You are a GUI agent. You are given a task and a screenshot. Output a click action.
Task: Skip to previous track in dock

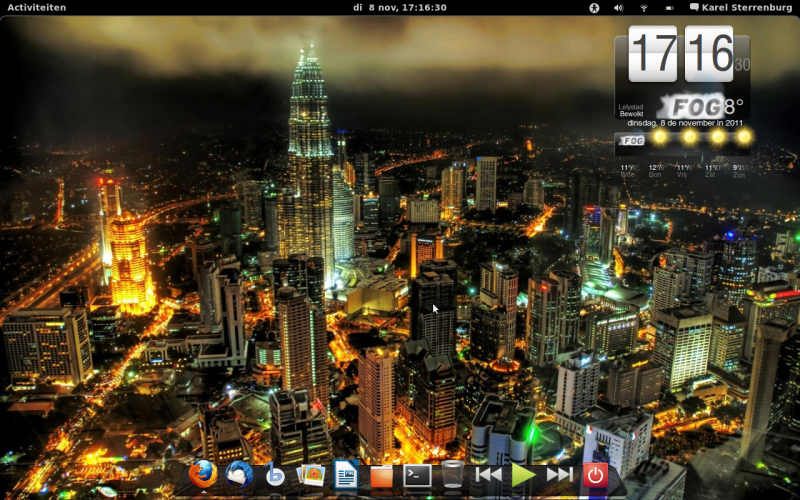click(x=488, y=475)
